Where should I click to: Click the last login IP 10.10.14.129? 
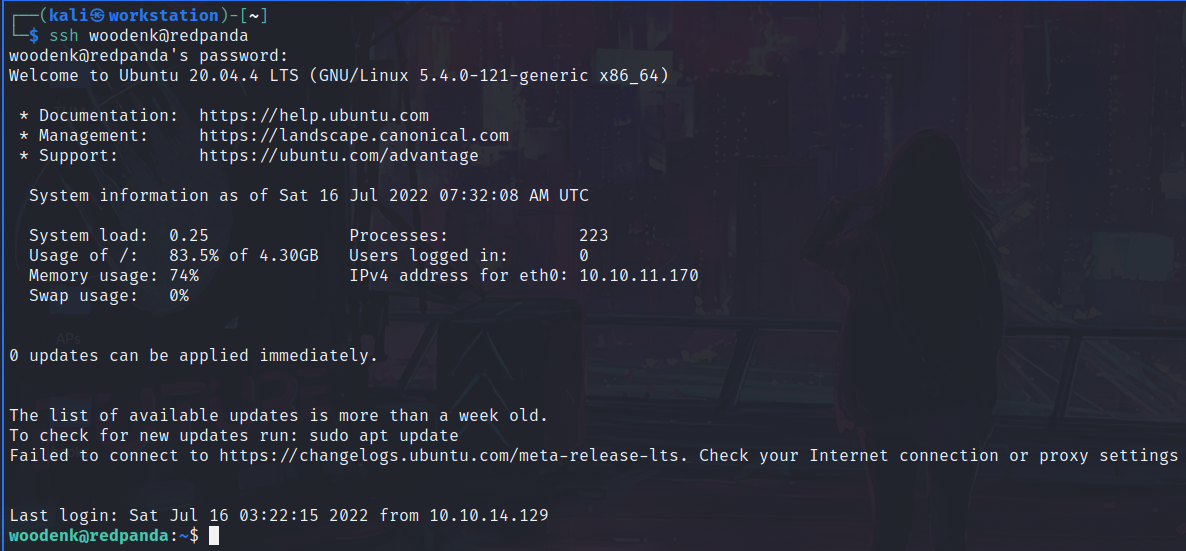pos(489,515)
